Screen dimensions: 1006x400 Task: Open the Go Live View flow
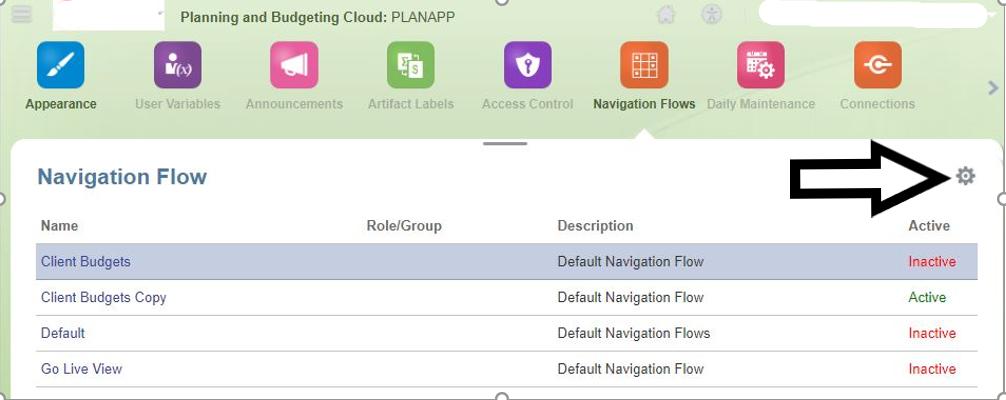point(81,369)
